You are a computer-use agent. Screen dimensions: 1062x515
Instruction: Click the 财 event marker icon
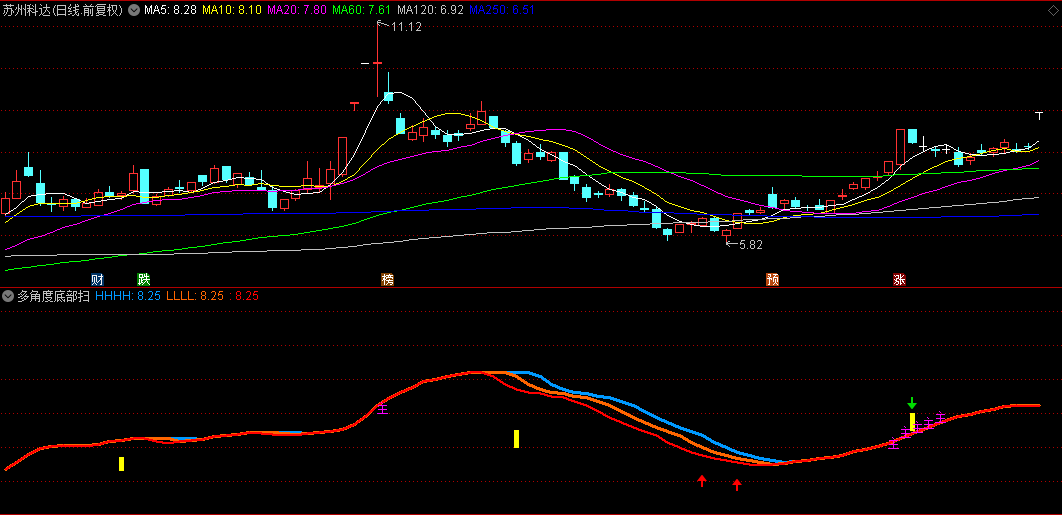click(98, 280)
